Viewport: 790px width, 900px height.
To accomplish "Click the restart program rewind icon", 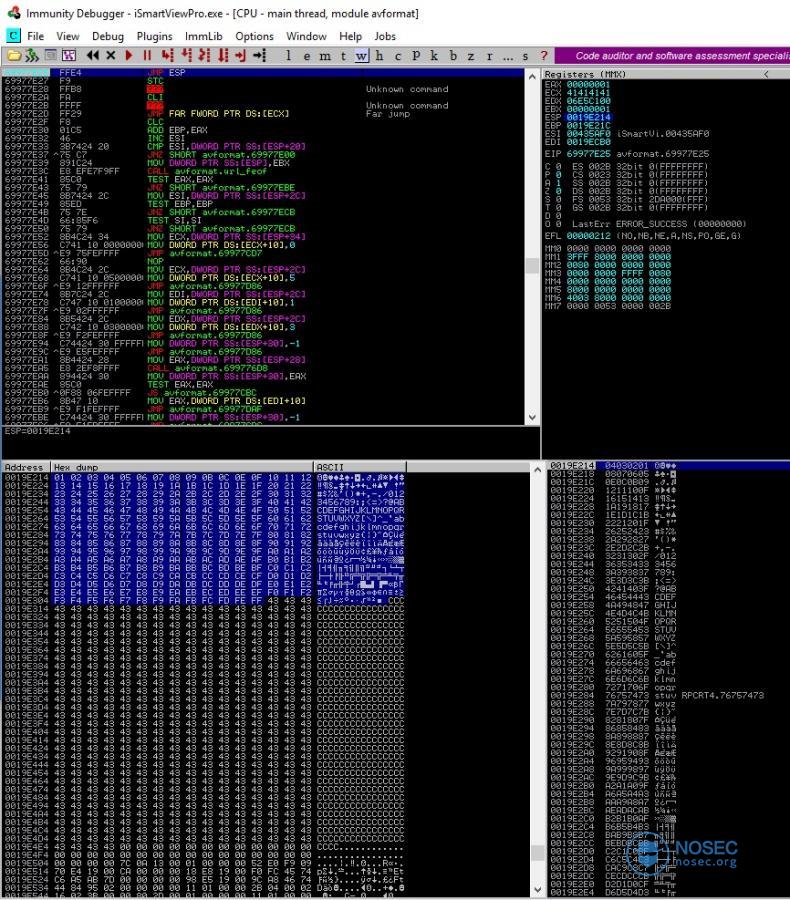I will click(x=92, y=56).
